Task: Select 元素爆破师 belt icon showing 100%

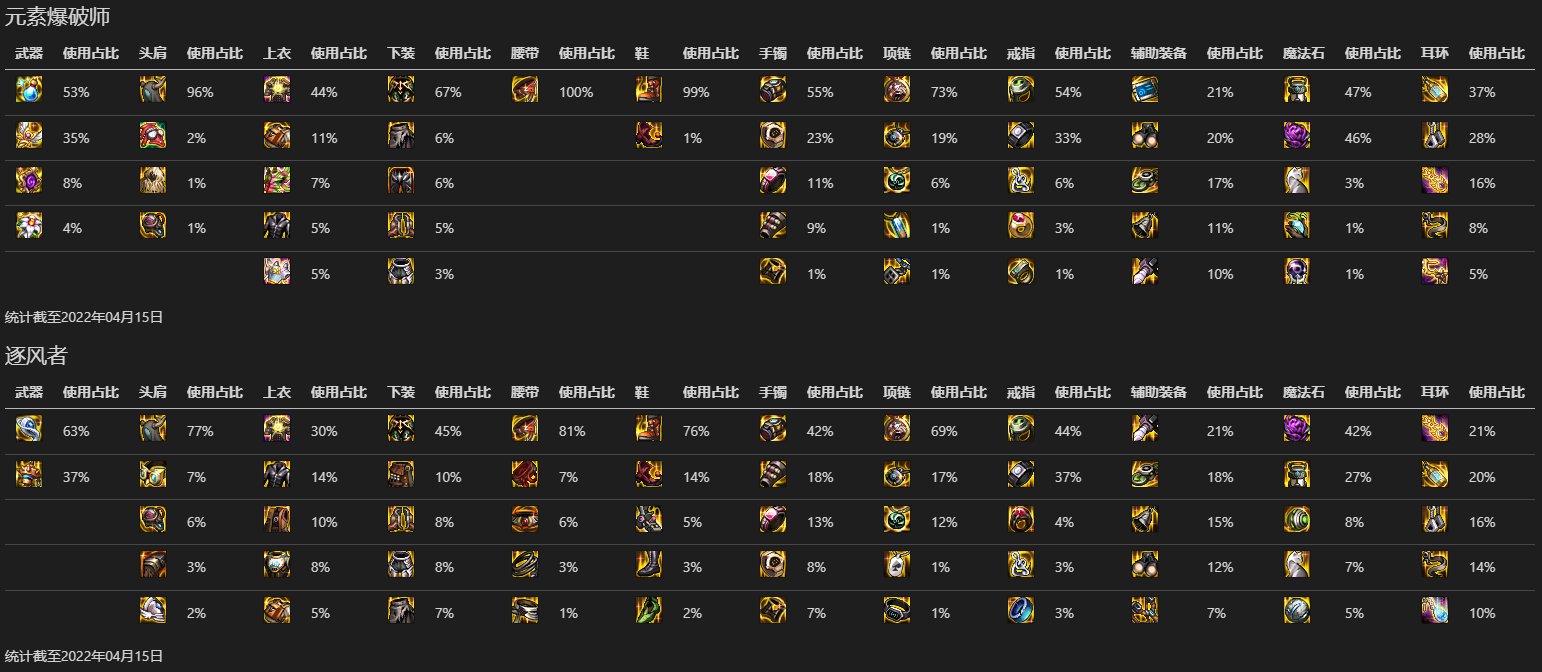Action: (x=525, y=91)
